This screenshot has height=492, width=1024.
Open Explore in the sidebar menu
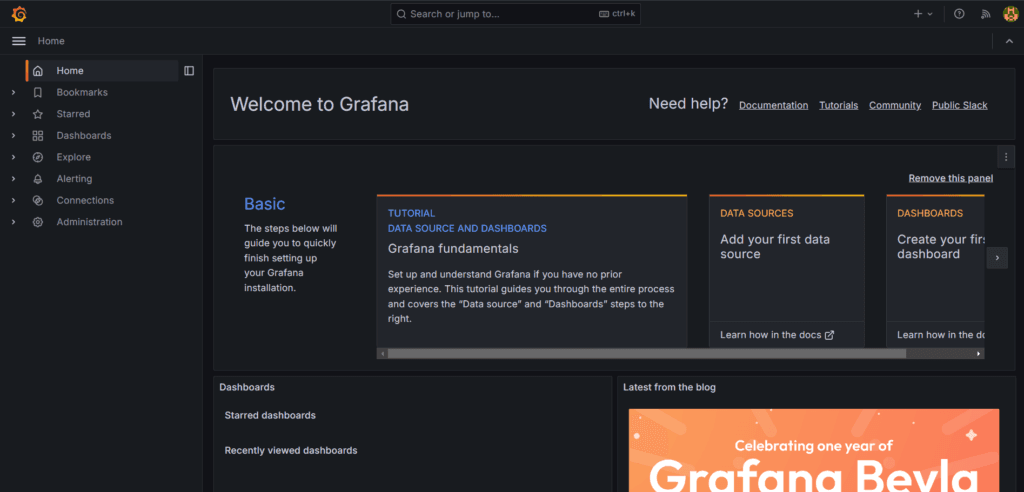tap(73, 157)
